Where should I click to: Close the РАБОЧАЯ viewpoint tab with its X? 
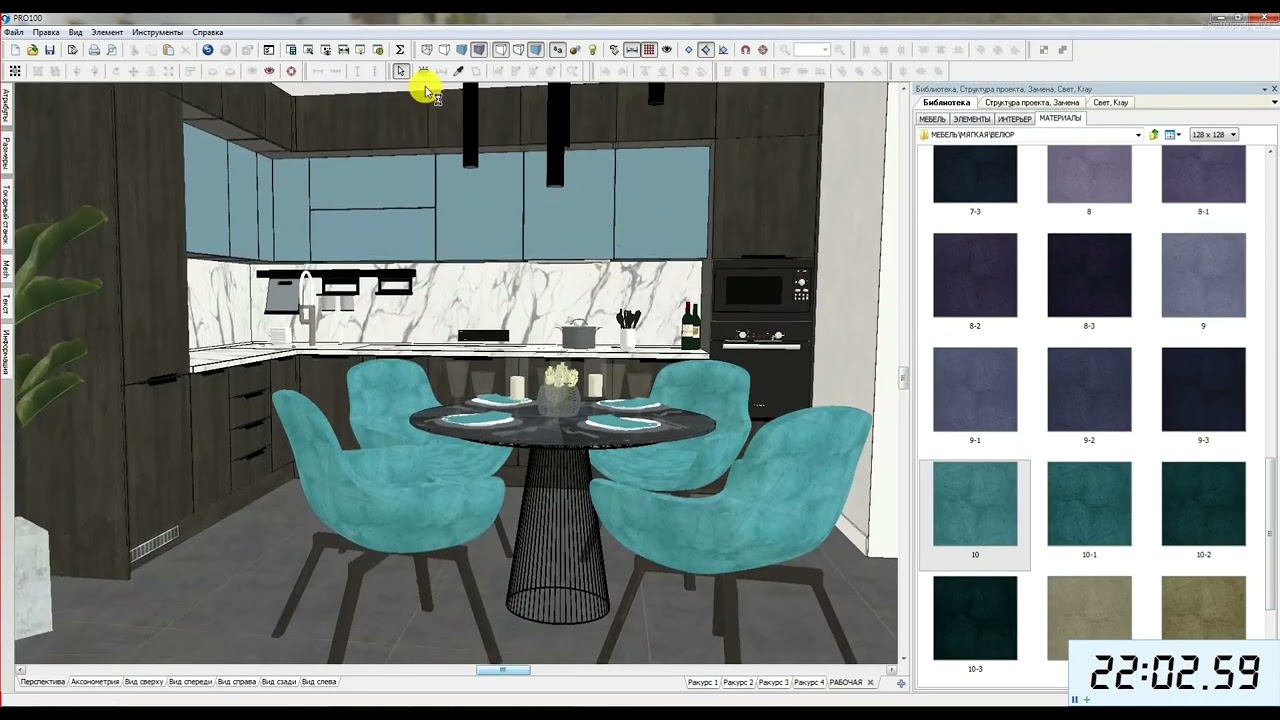pos(870,682)
